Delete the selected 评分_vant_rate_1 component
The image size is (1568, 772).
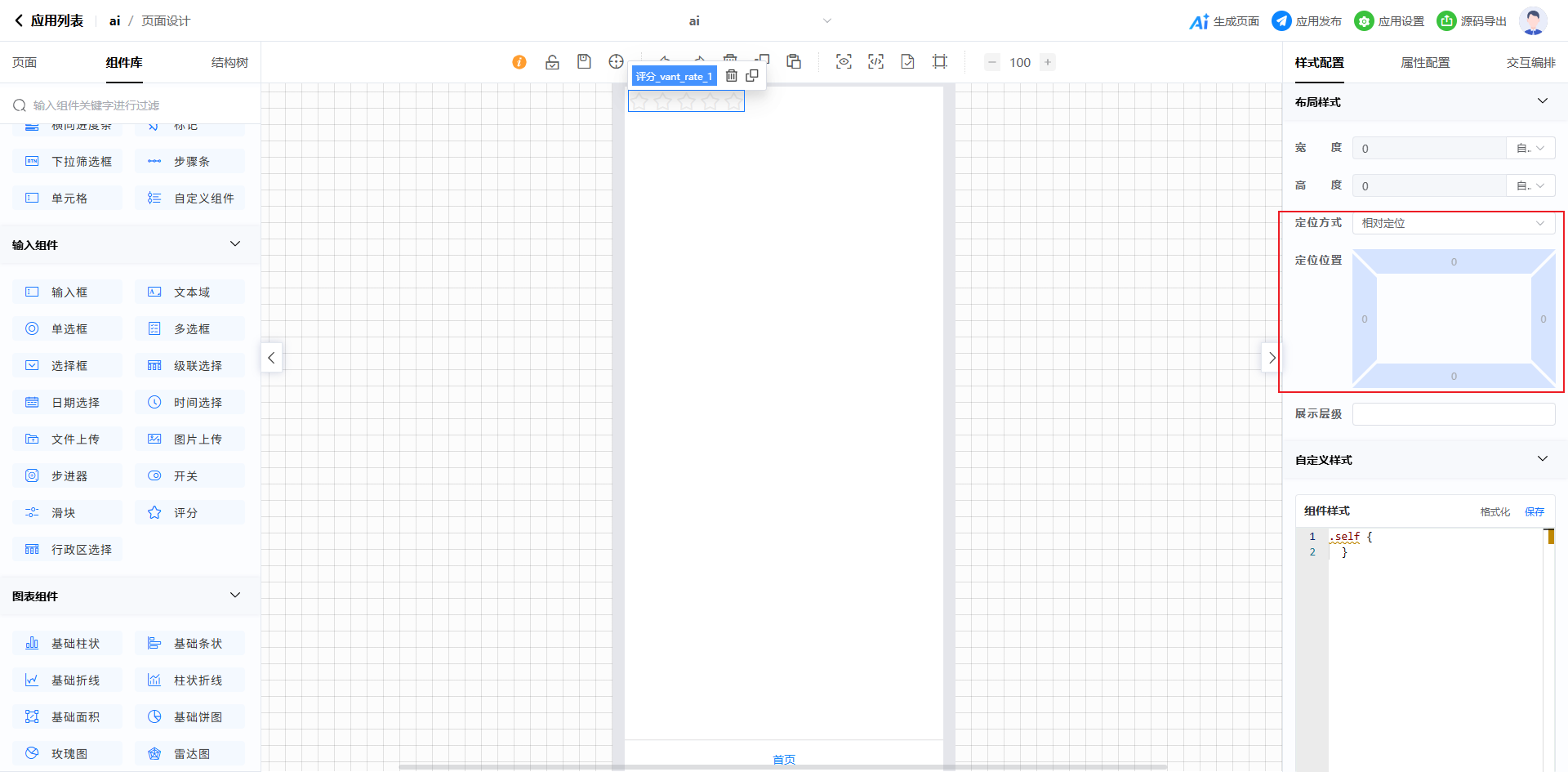pos(732,76)
